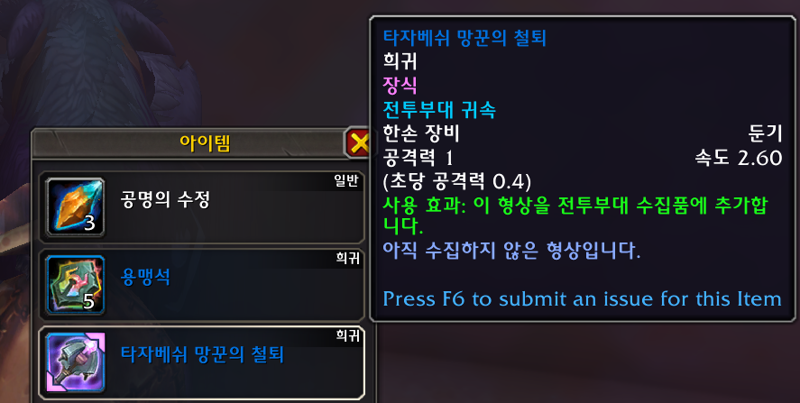Select the 타자베쉬 망꾼의 철퇴 mace icon
This screenshot has height=403, width=800.
(76, 362)
